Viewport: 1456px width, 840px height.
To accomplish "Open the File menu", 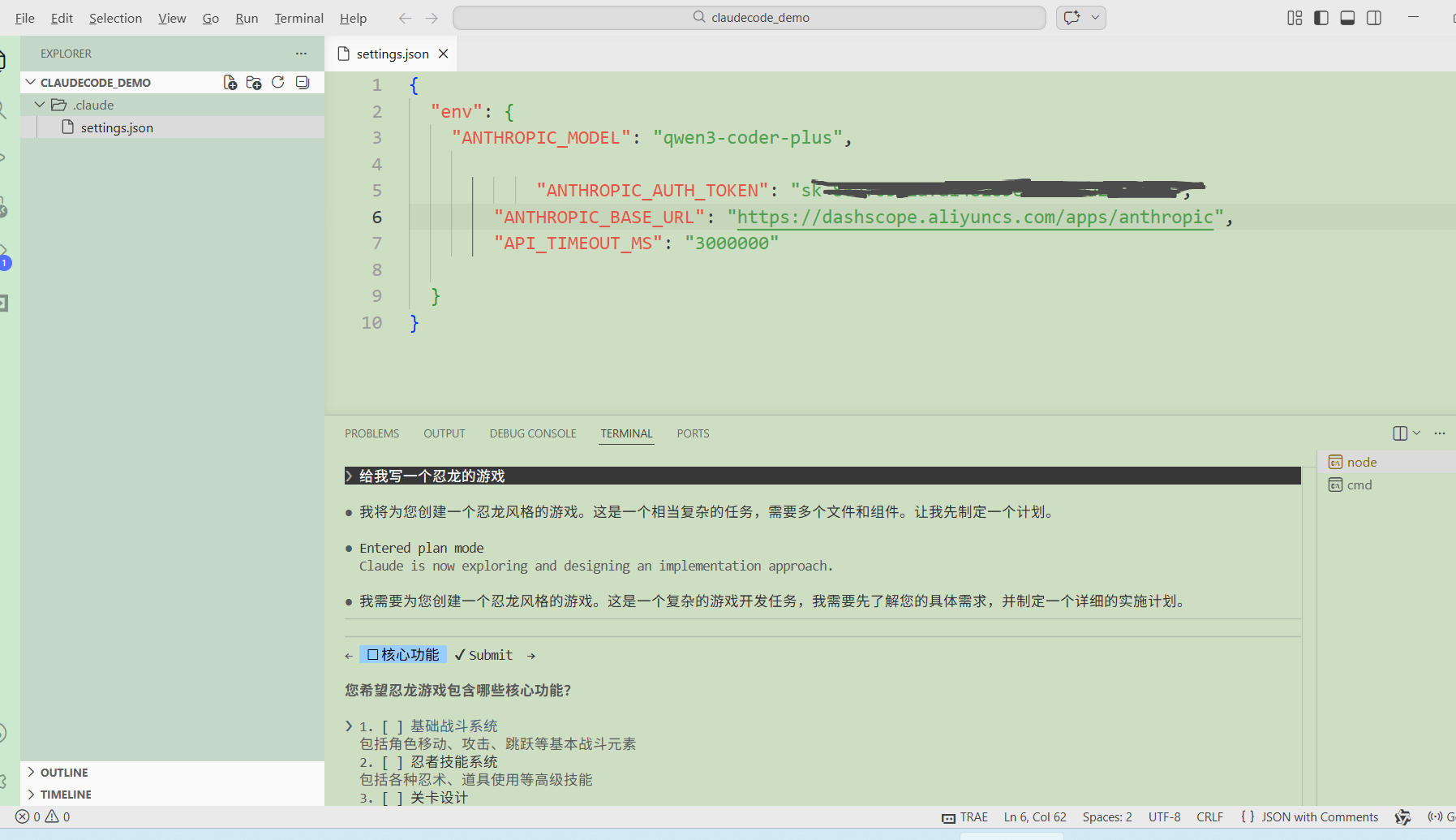I will point(25,18).
